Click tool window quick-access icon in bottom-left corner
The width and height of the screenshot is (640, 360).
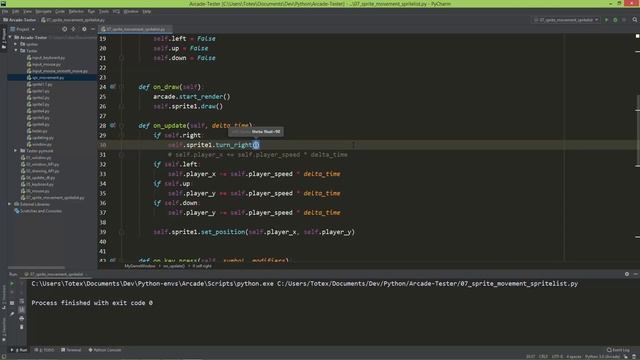3,356
